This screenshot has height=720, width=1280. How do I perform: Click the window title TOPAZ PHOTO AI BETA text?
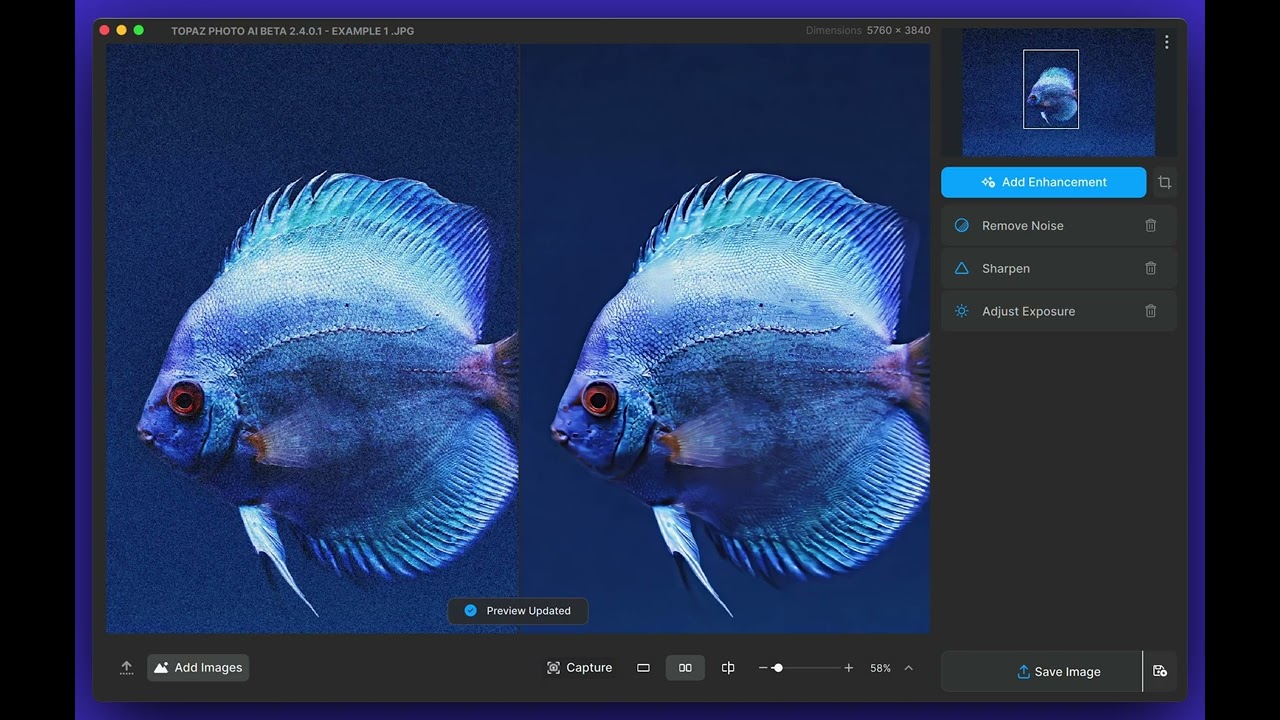(292, 31)
